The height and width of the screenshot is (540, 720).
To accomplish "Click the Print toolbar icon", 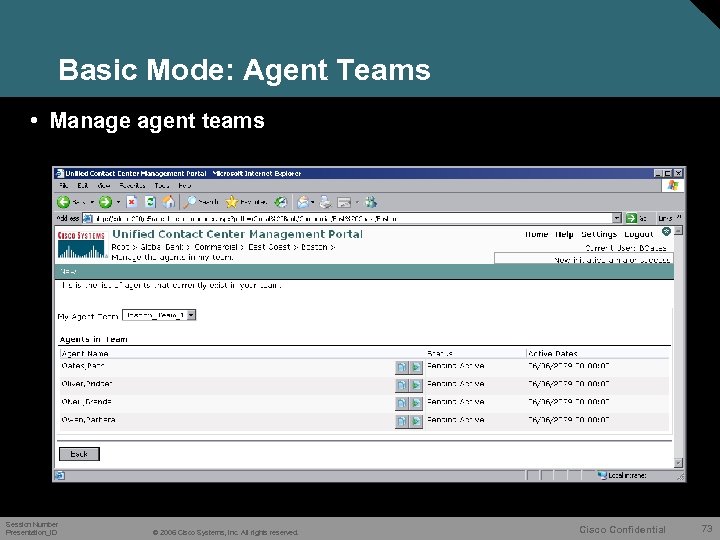I will click(x=325, y=202).
